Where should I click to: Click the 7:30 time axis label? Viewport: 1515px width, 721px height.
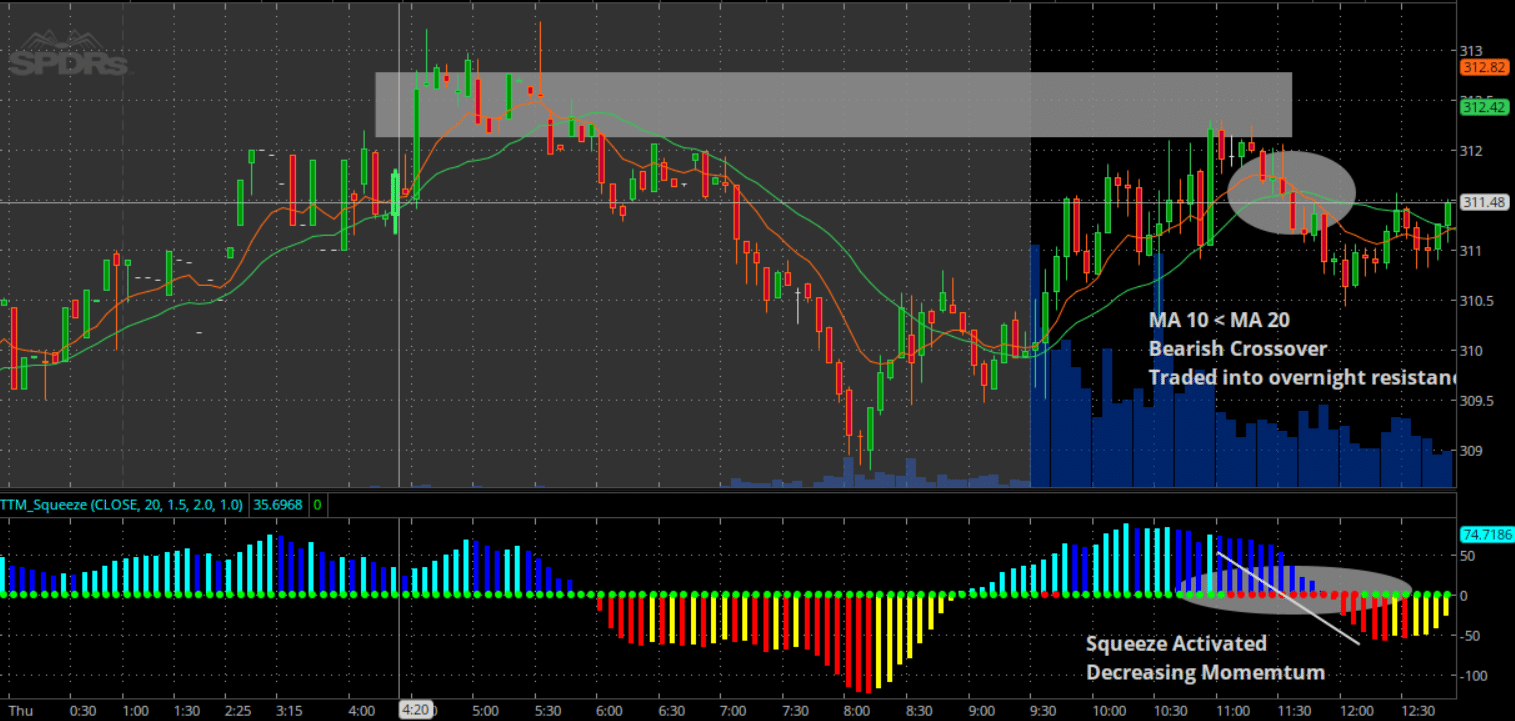click(795, 710)
